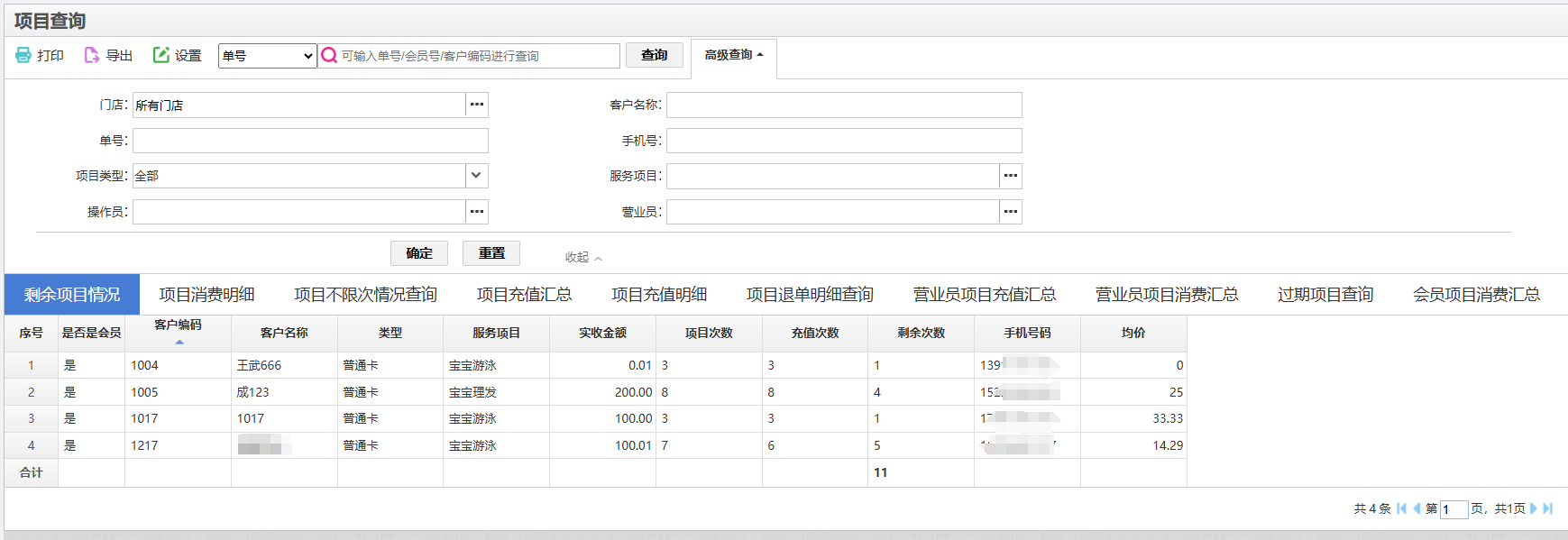
Task: Open the 门店 ellipsis picker
Action: (x=477, y=105)
